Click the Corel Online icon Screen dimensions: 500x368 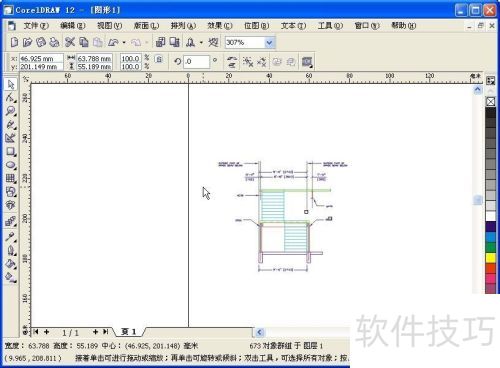213,42
